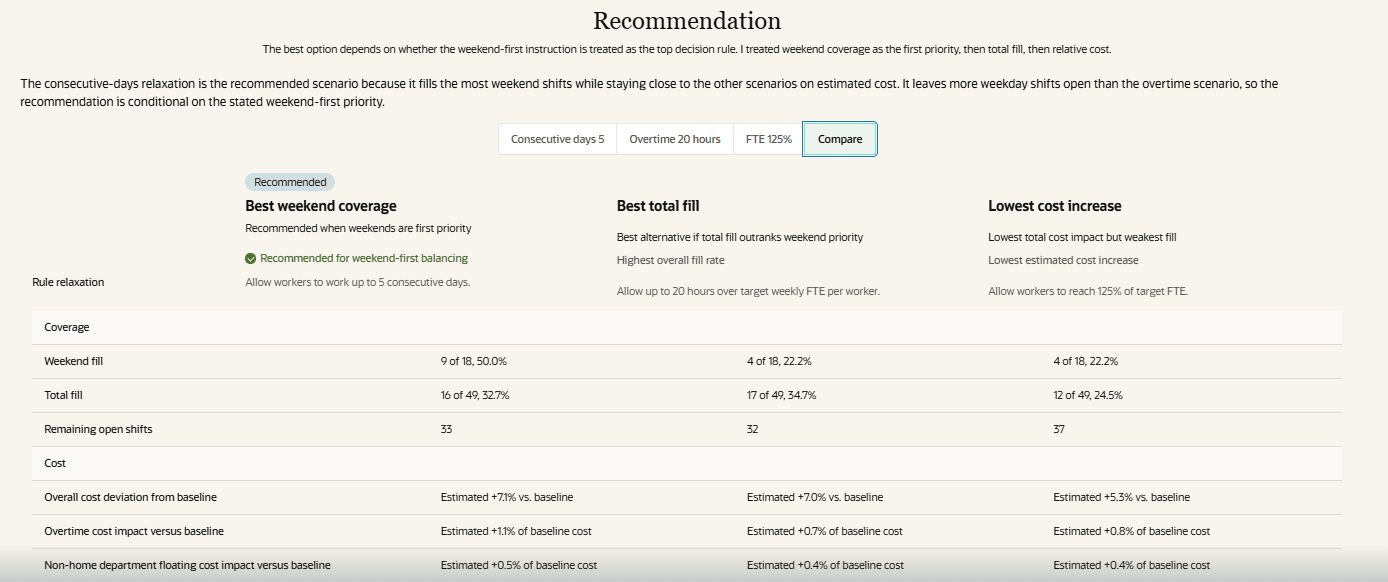Click the Weekend fill row label

(x=74, y=361)
